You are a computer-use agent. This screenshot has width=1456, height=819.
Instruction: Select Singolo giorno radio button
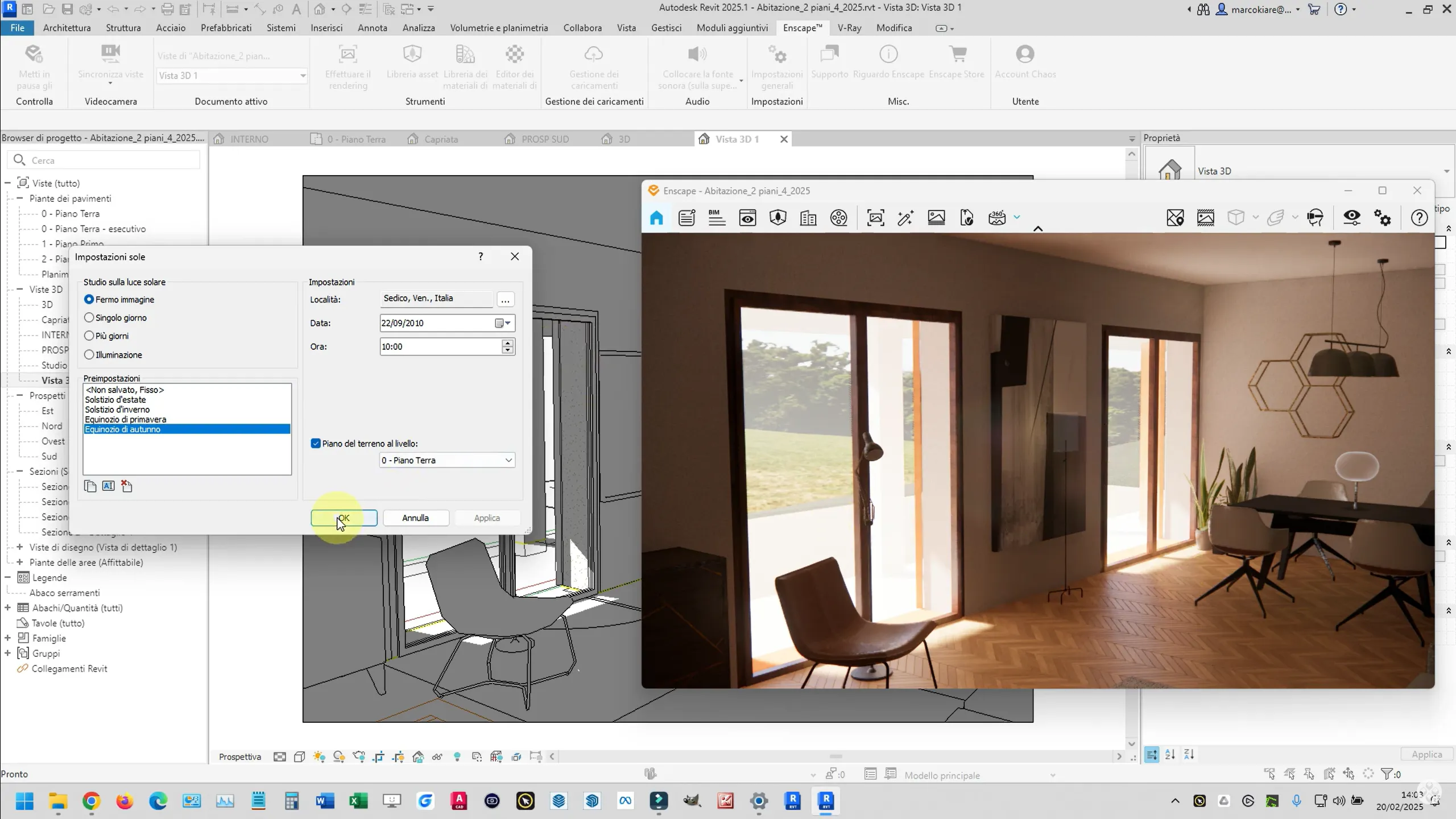point(89,318)
